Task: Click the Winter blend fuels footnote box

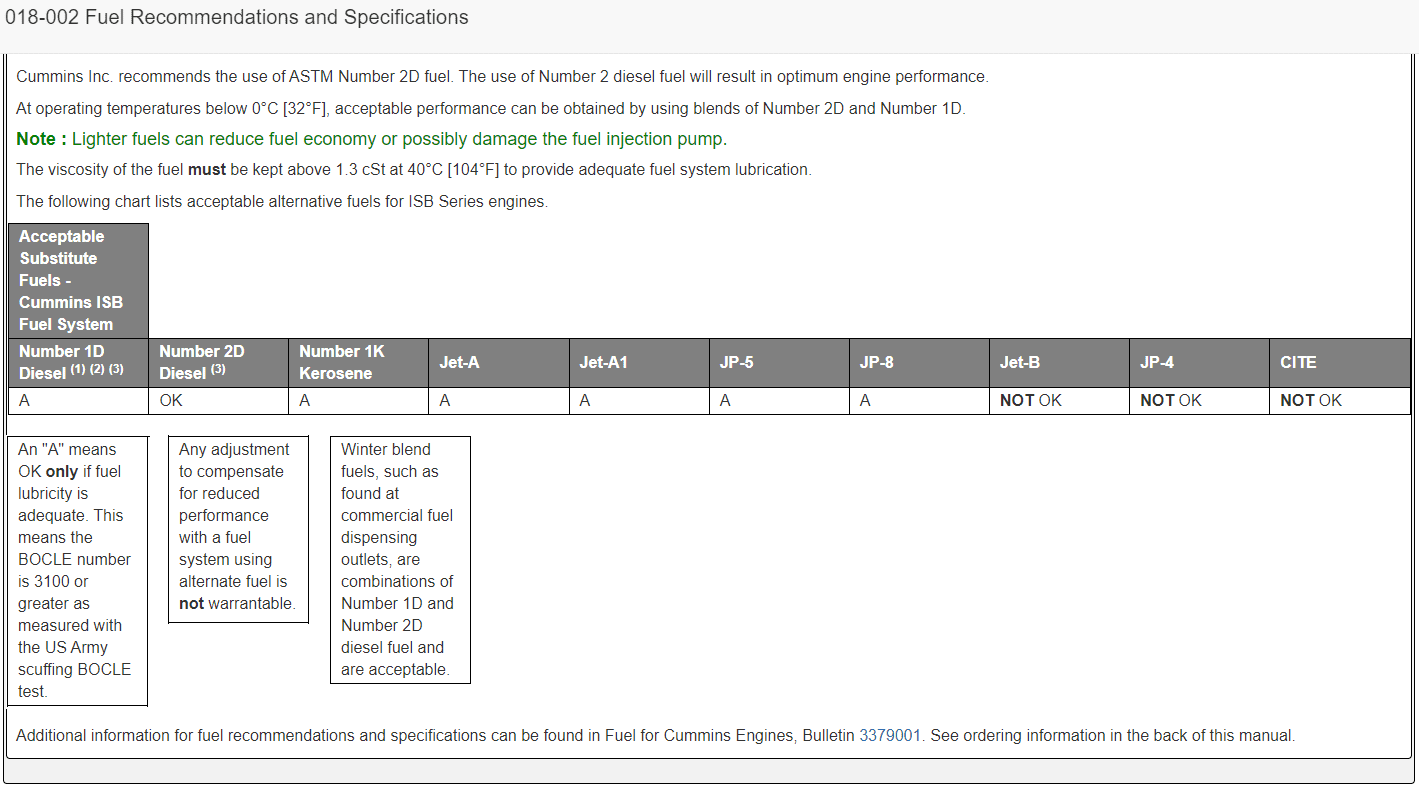Action: 400,560
